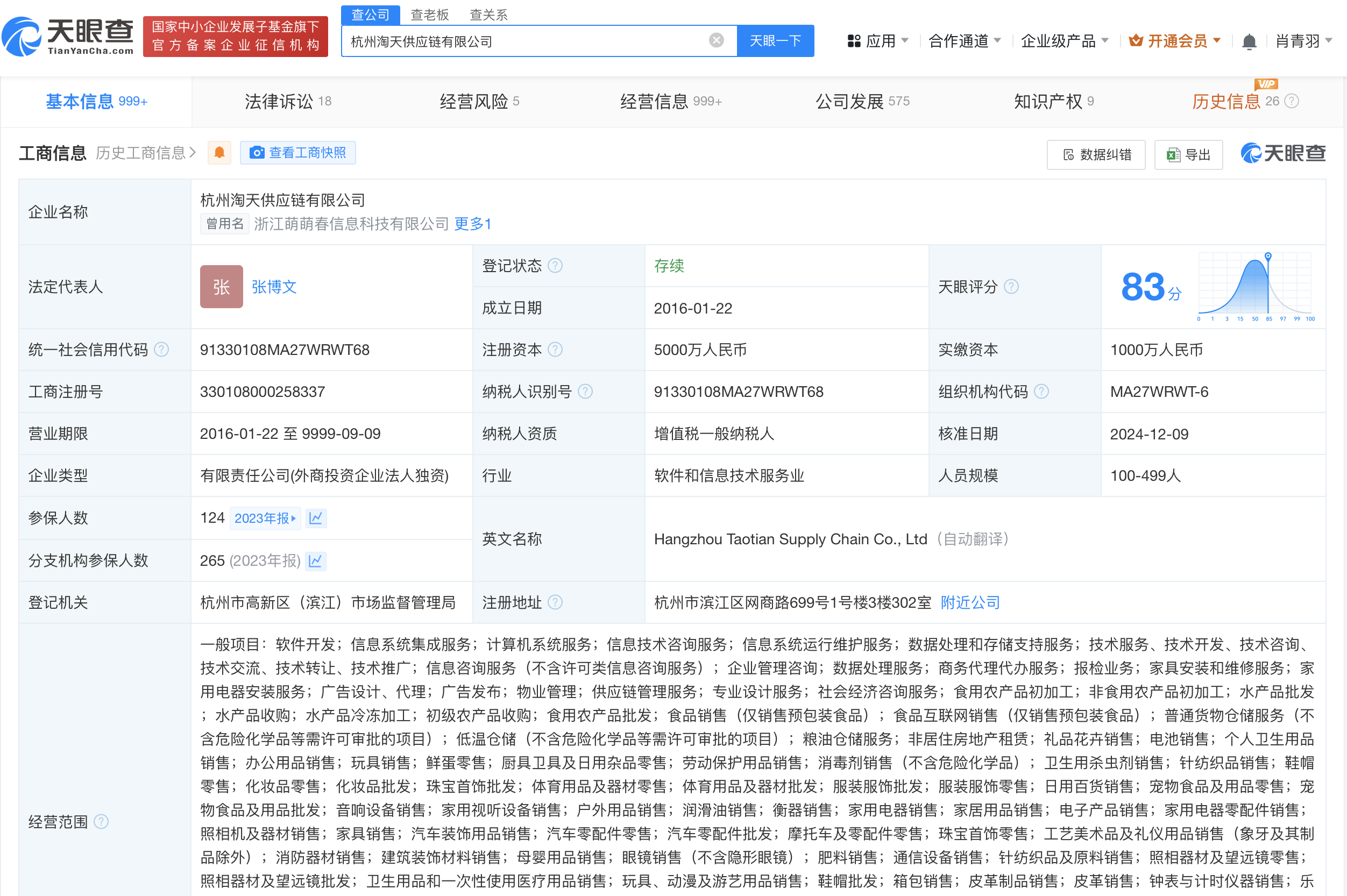Image resolution: width=1347 pixels, height=896 pixels.
Task: Open the notification bell
Action: (1249, 41)
